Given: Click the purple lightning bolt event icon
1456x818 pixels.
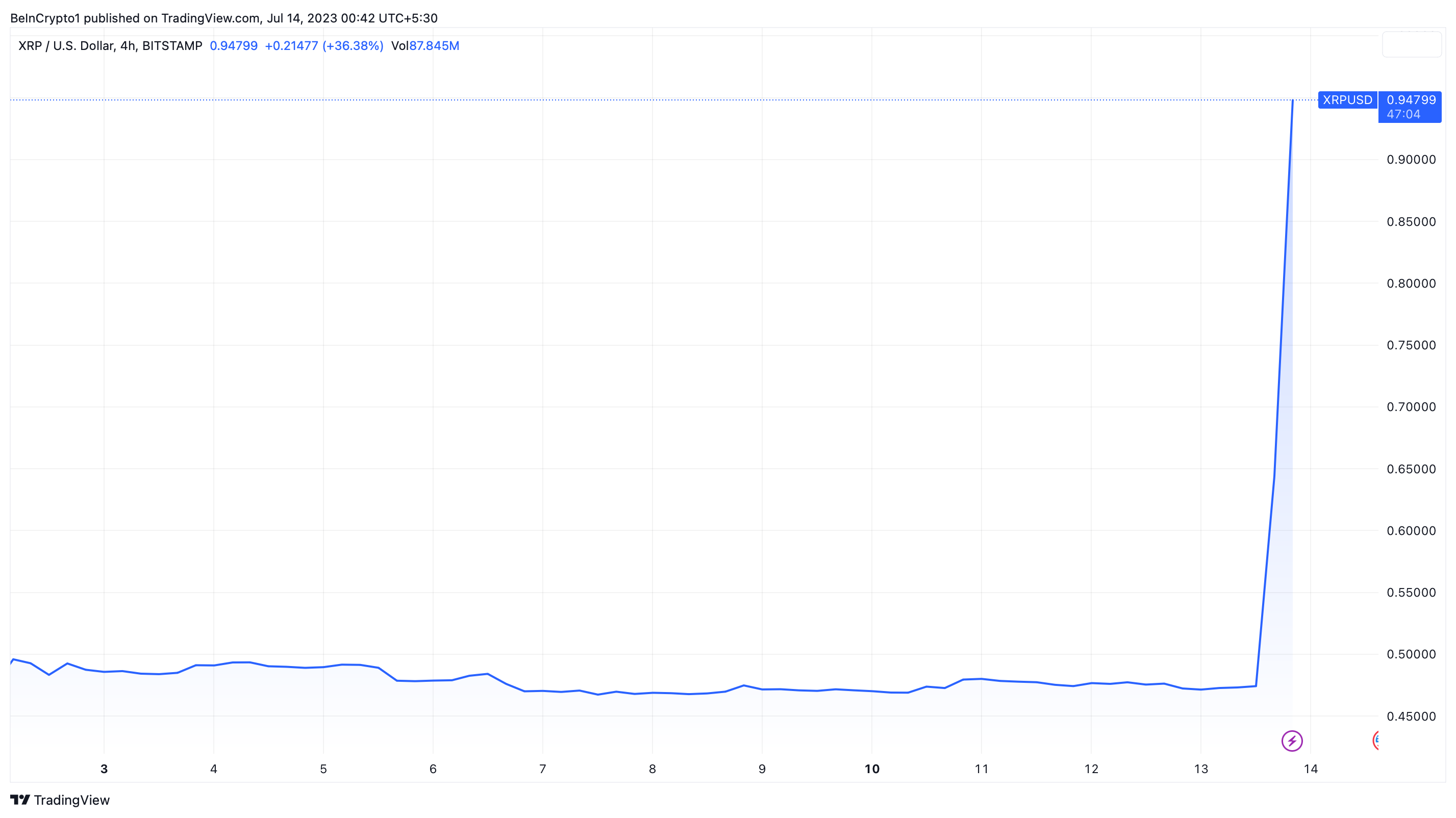Looking at the screenshot, I should point(1292,740).
